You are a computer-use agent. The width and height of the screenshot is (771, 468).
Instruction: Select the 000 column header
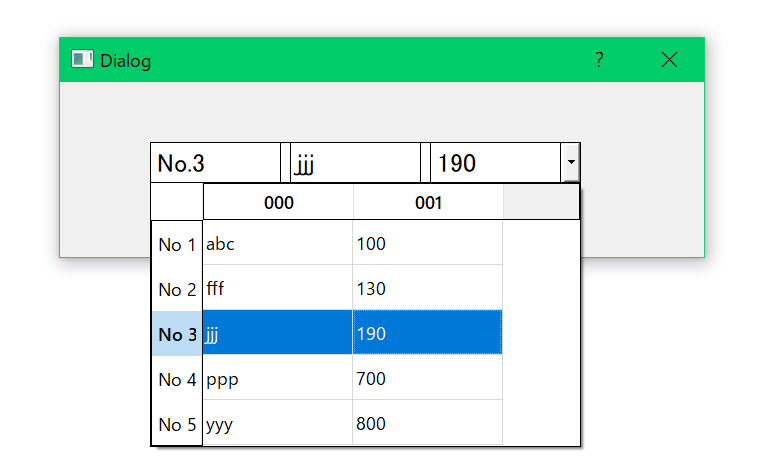click(278, 202)
